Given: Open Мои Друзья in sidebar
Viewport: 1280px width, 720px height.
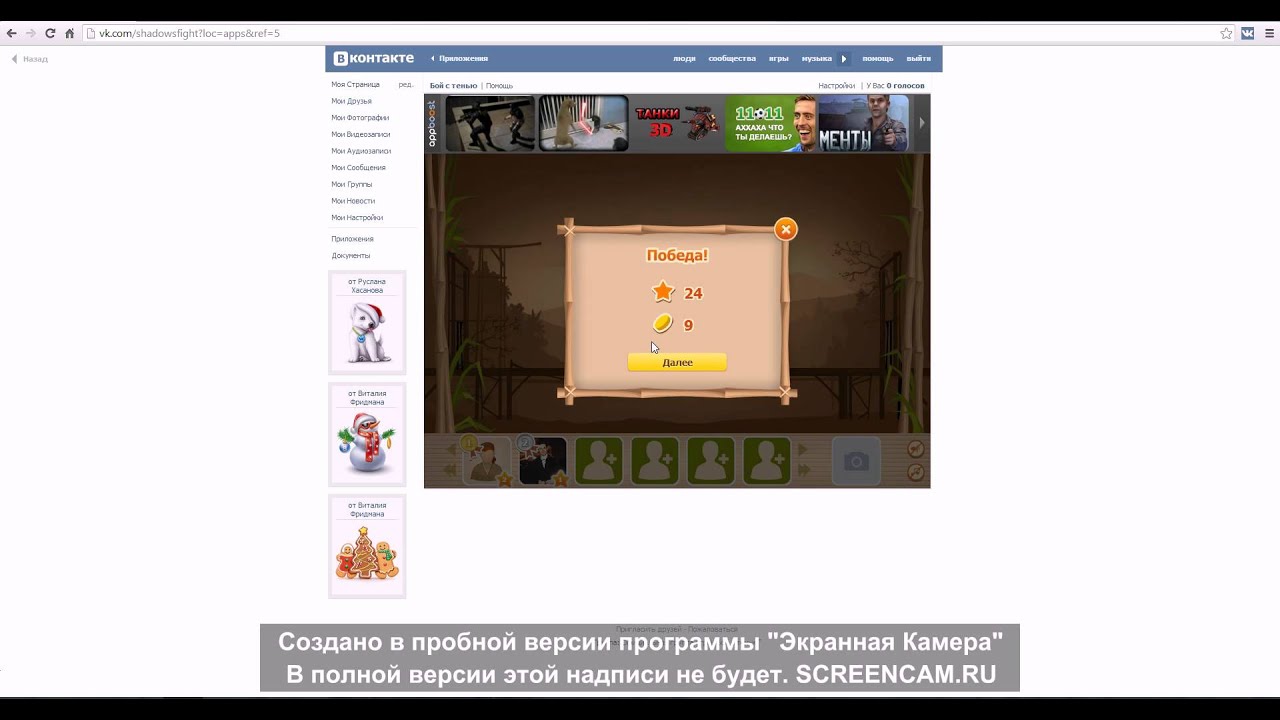Looking at the screenshot, I should point(351,101).
